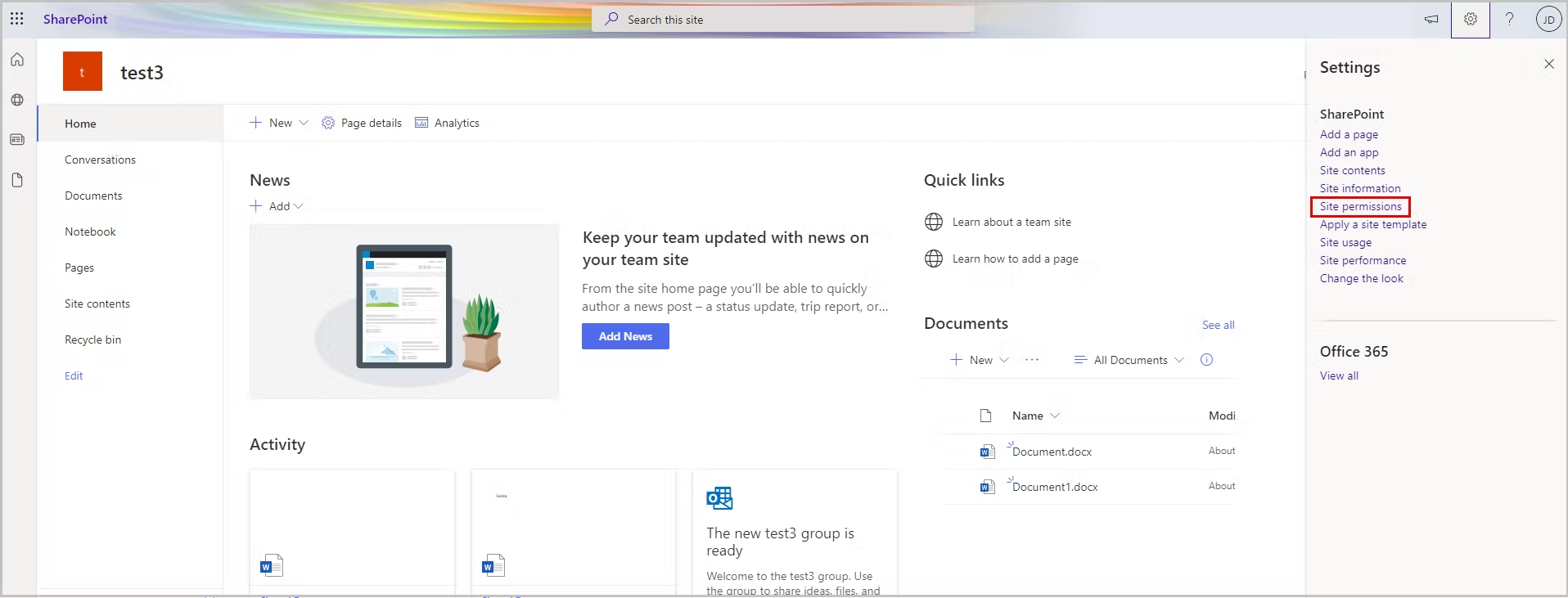1568x598 pixels.
Task: Open My files page icon in left rail
Action: [x=17, y=180]
